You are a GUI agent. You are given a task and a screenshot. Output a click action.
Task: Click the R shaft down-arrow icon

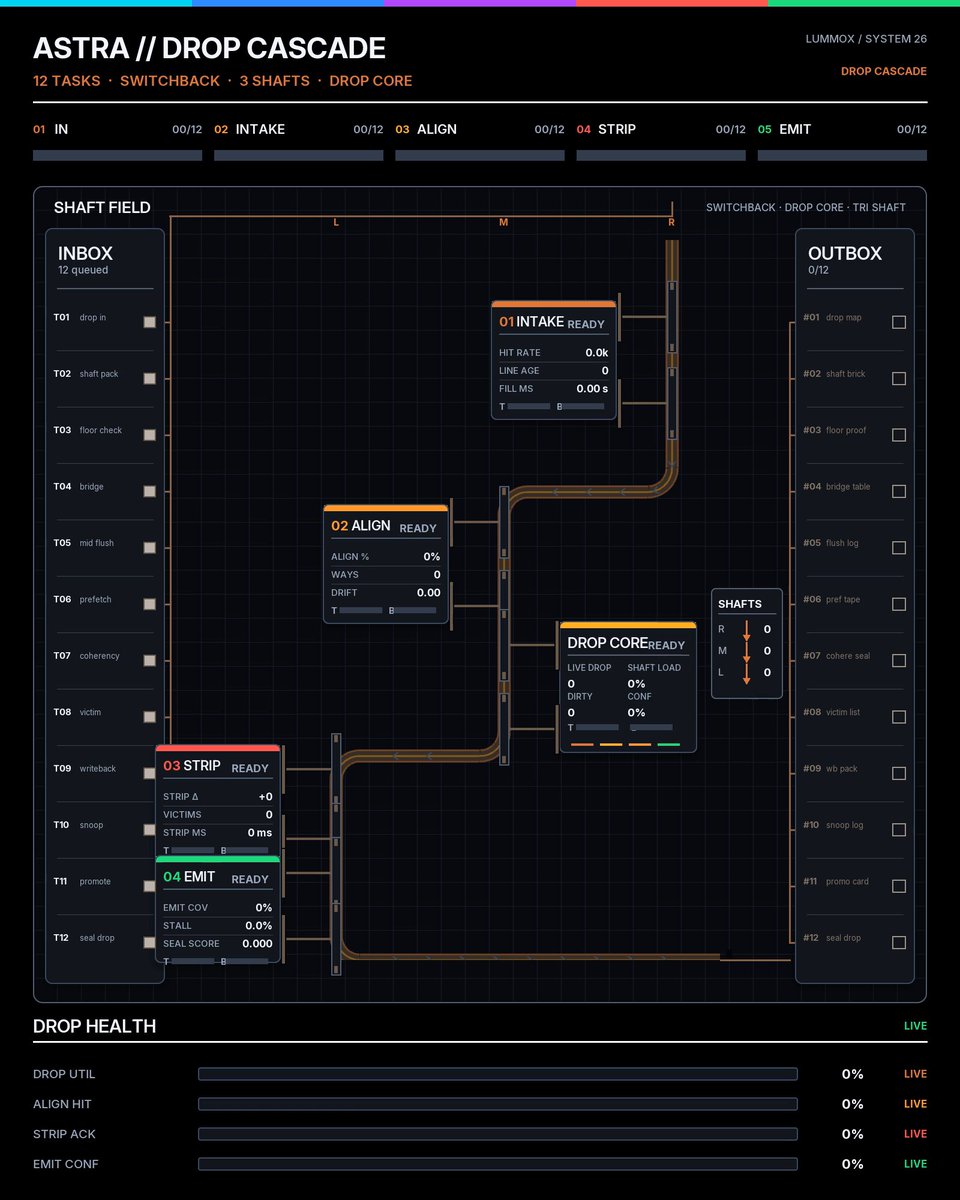pyautogui.click(x=746, y=630)
